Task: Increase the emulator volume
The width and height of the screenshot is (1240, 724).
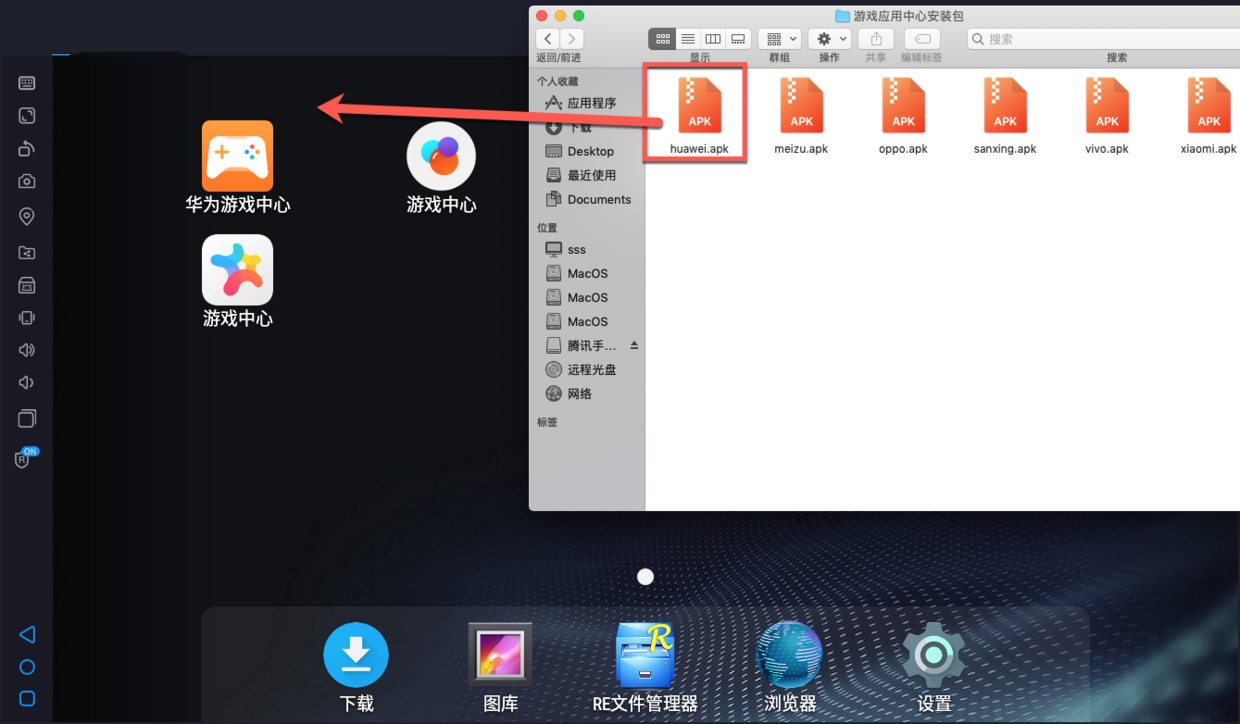Action: pos(27,350)
